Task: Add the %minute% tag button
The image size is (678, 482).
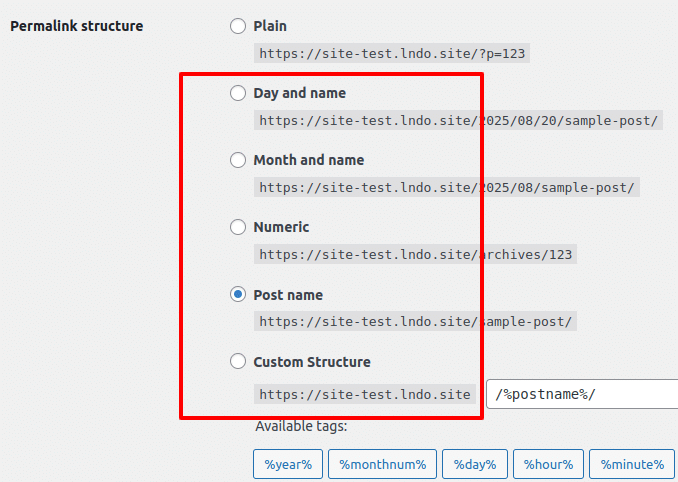Action: [632, 464]
